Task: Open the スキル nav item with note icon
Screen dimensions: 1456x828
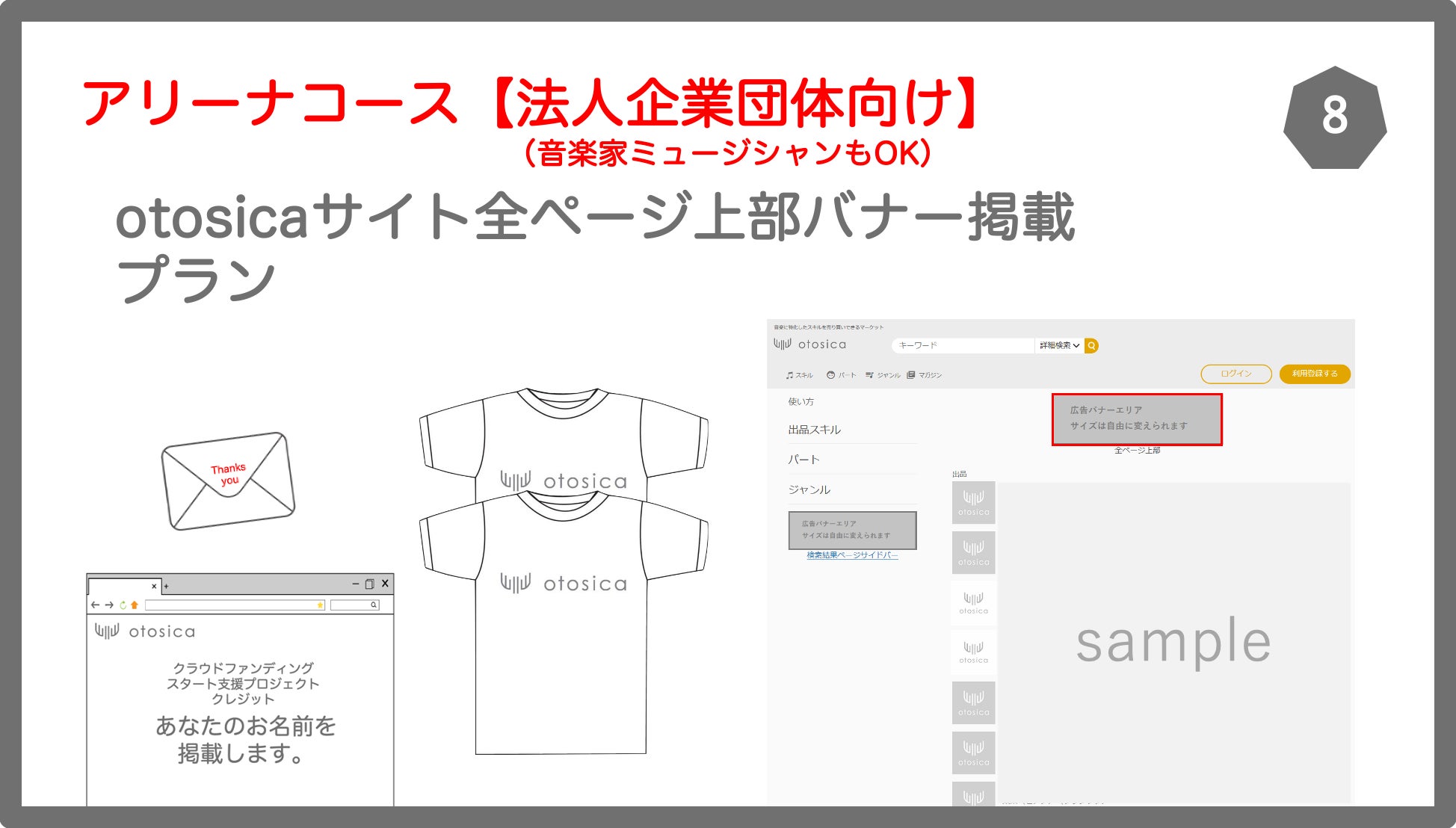Action: tap(799, 375)
